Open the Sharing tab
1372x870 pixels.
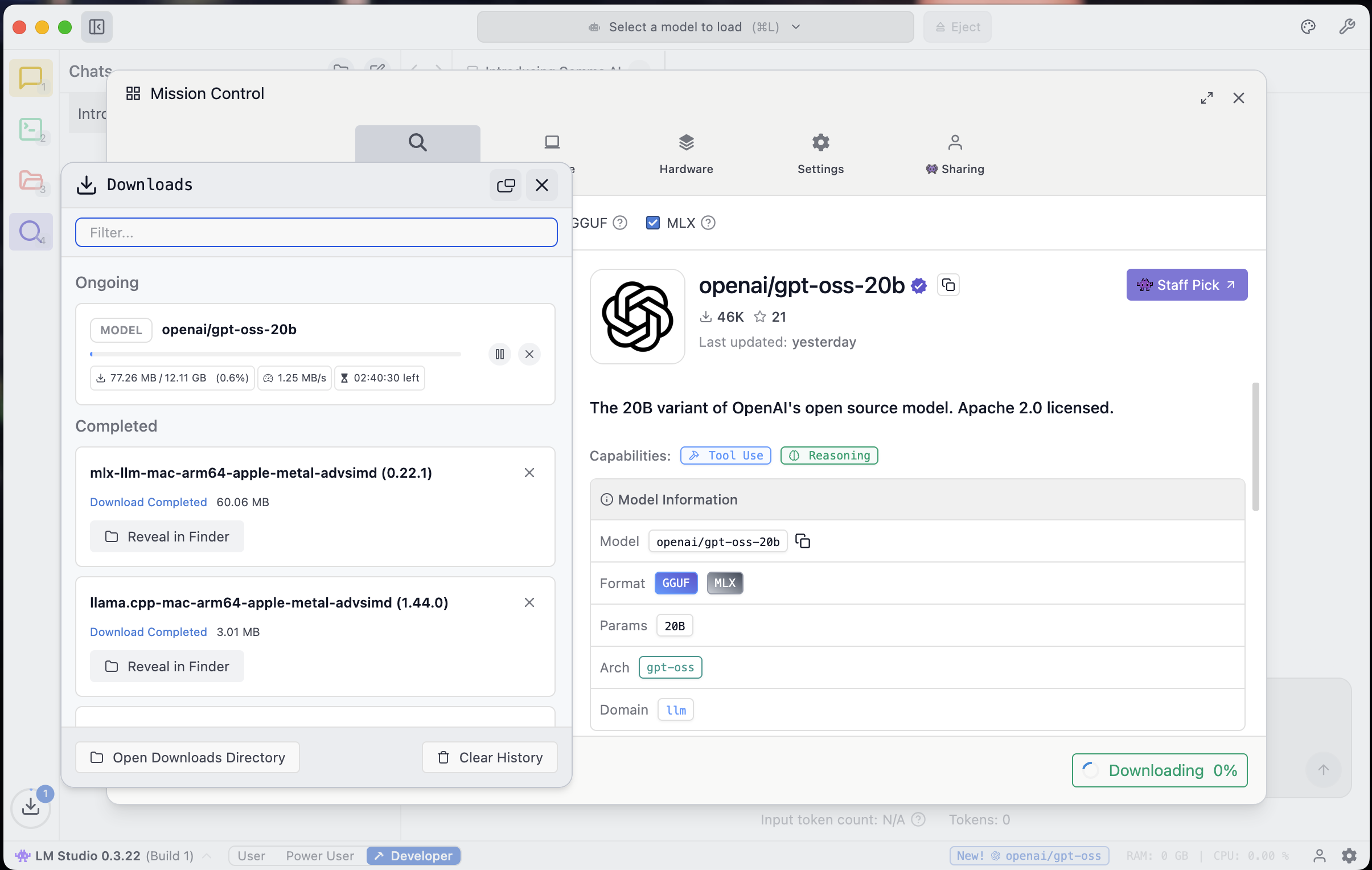[955, 154]
